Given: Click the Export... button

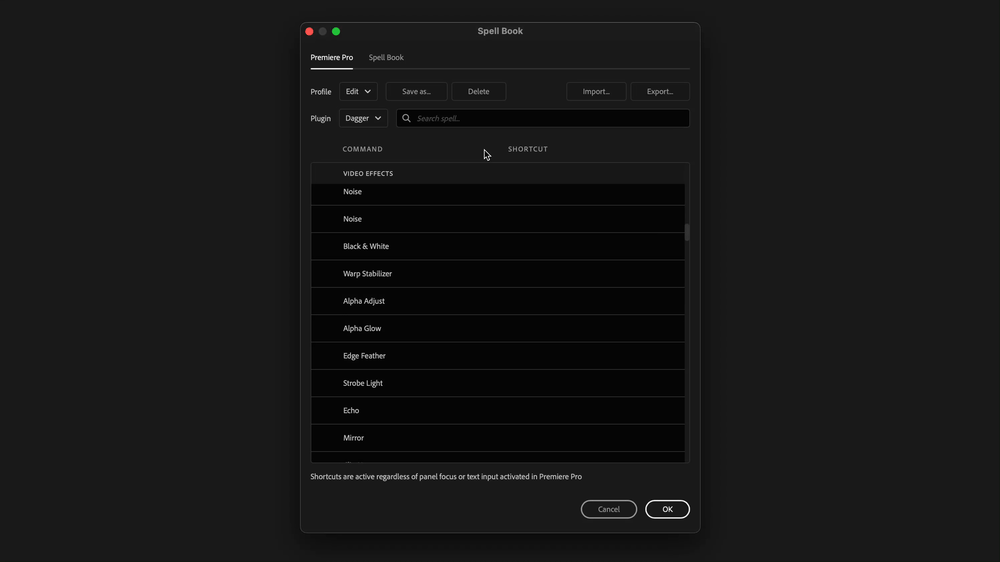Looking at the screenshot, I should tap(659, 91).
